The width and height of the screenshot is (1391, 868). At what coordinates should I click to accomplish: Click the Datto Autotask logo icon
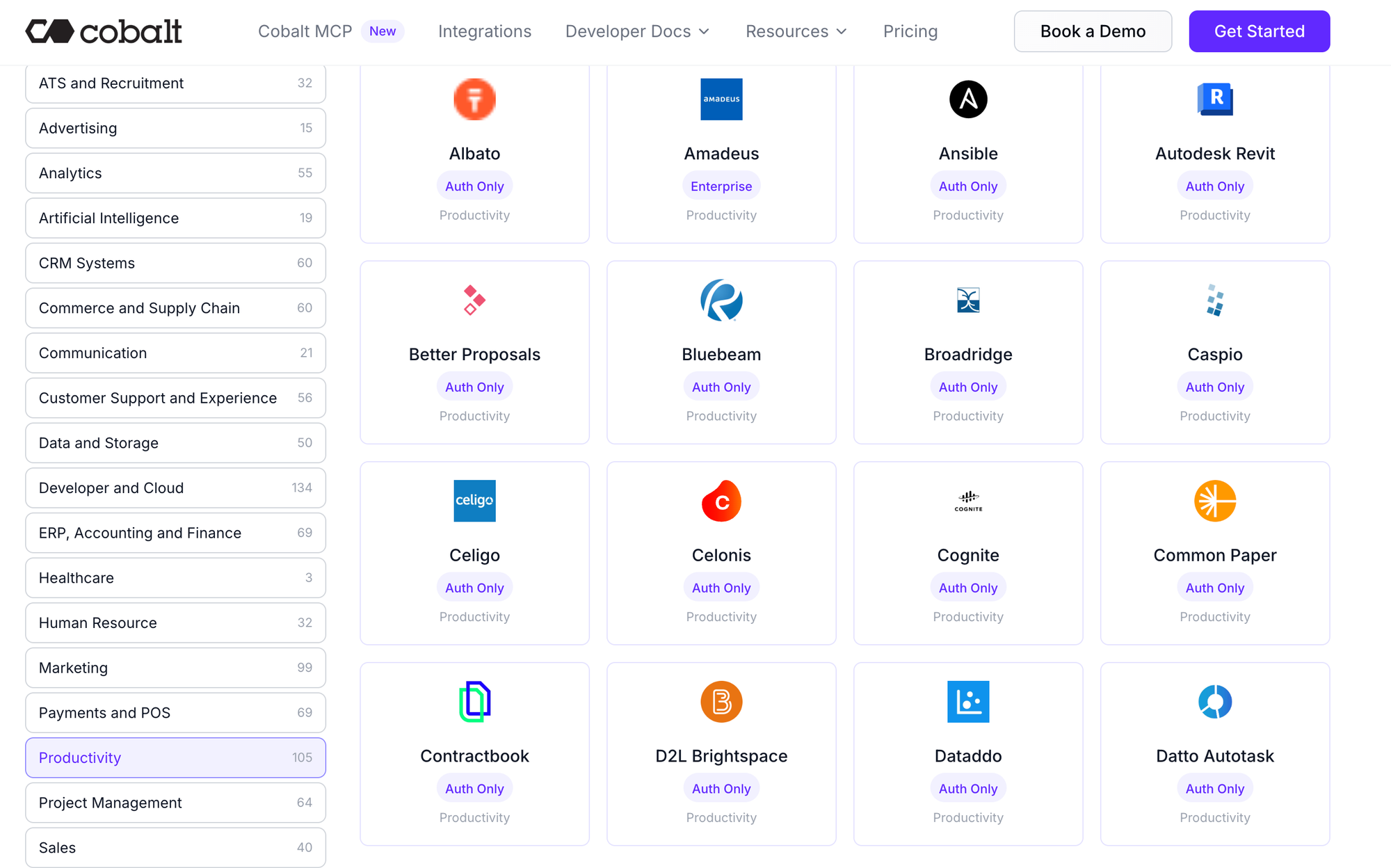pyautogui.click(x=1215, y=702)
